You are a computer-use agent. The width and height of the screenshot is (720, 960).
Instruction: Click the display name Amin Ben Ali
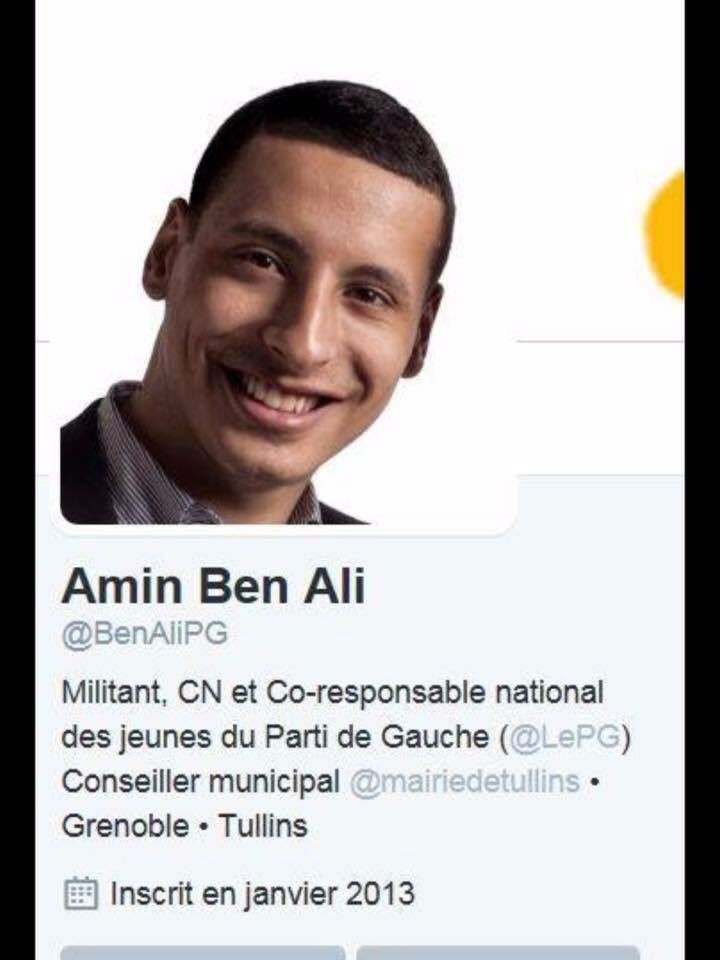(x=213, y=586)
